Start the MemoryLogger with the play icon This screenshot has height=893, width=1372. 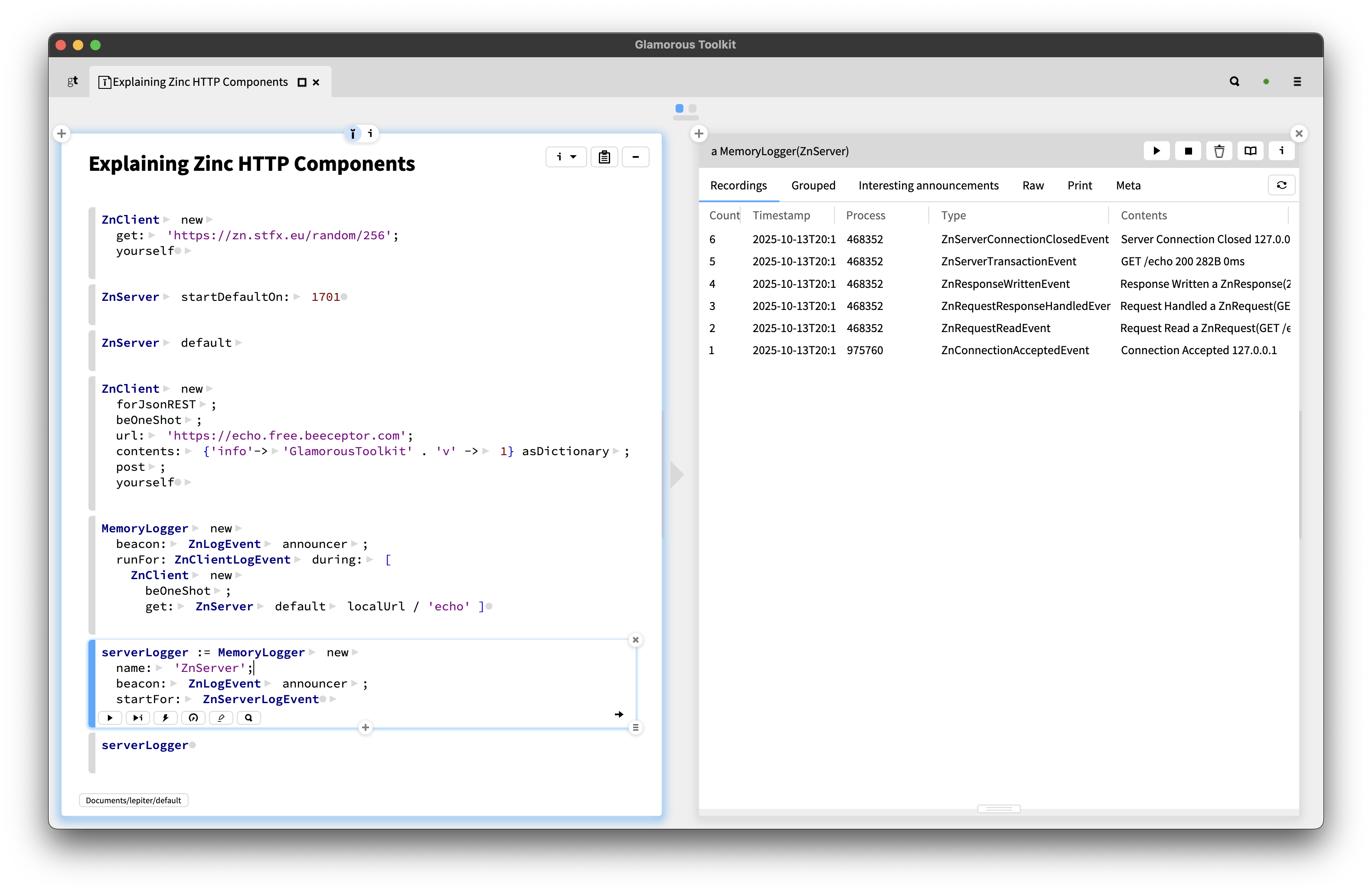point(1156,151)
